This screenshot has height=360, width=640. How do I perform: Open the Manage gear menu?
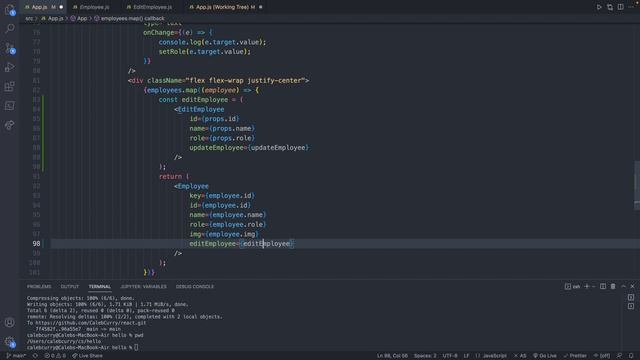[x=10, y=342]
